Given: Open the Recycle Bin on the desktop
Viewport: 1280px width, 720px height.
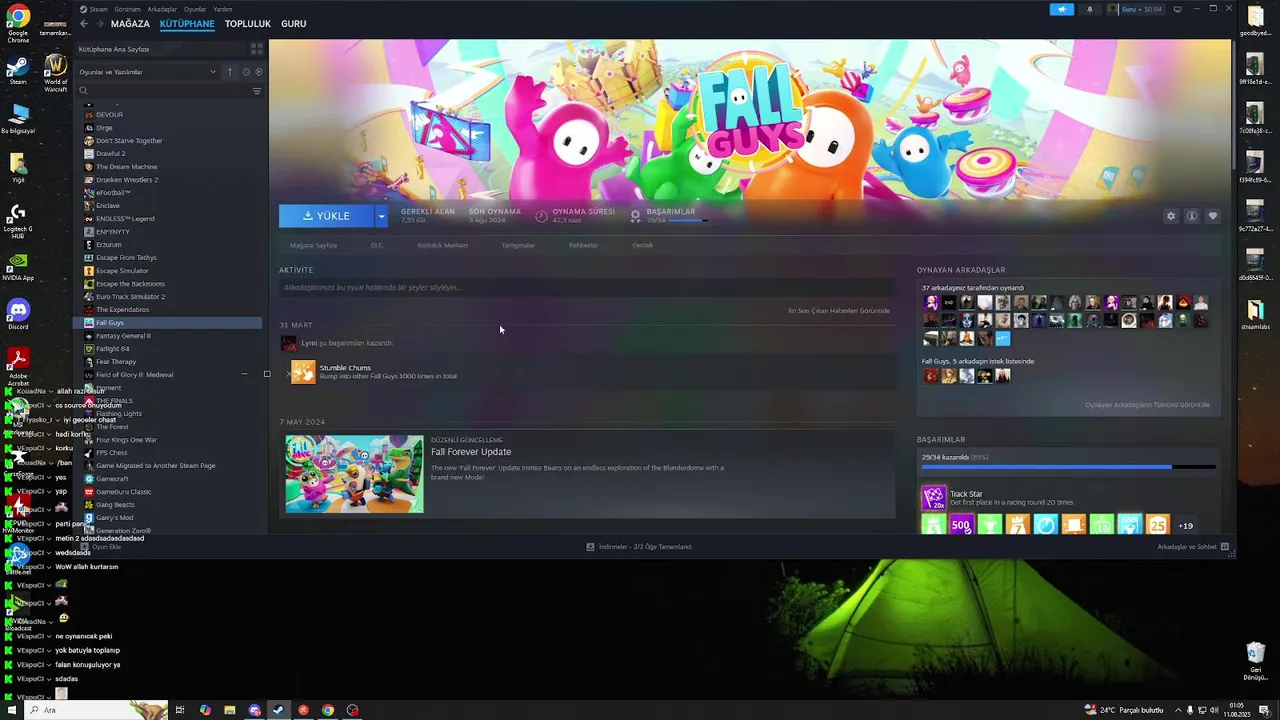Looking at the screenshot, I should click(x=1255, y=660).
